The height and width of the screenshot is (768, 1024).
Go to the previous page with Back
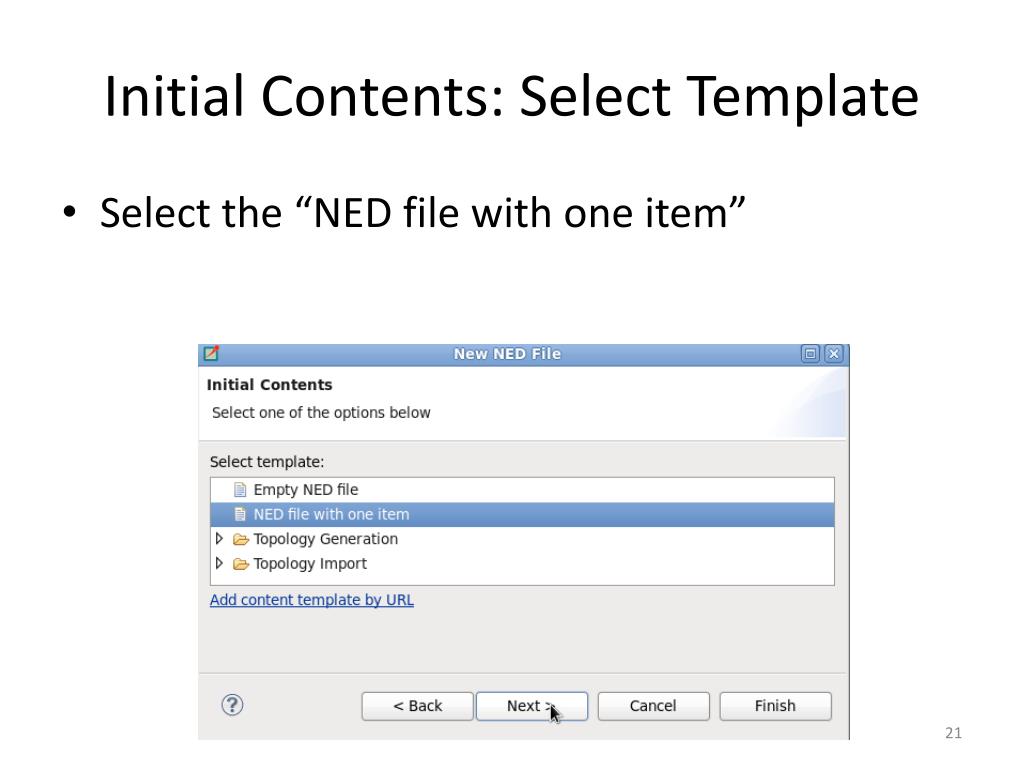pyautogui.click(x=417, y=706)
